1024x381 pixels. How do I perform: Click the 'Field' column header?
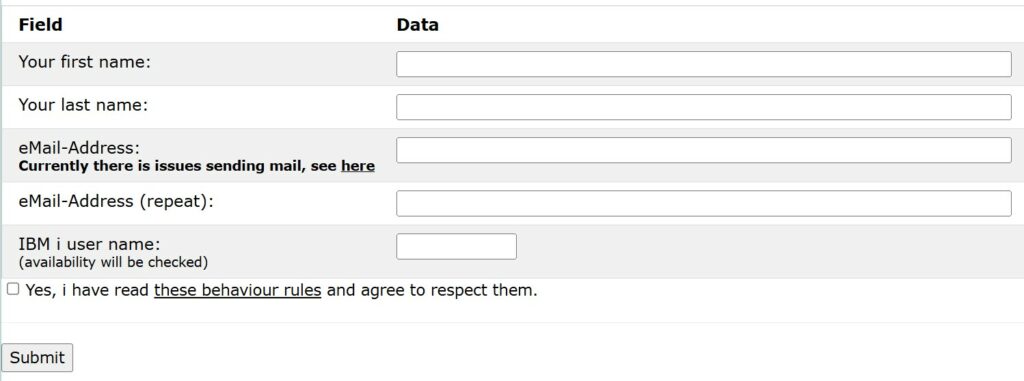tap(40, 25)
